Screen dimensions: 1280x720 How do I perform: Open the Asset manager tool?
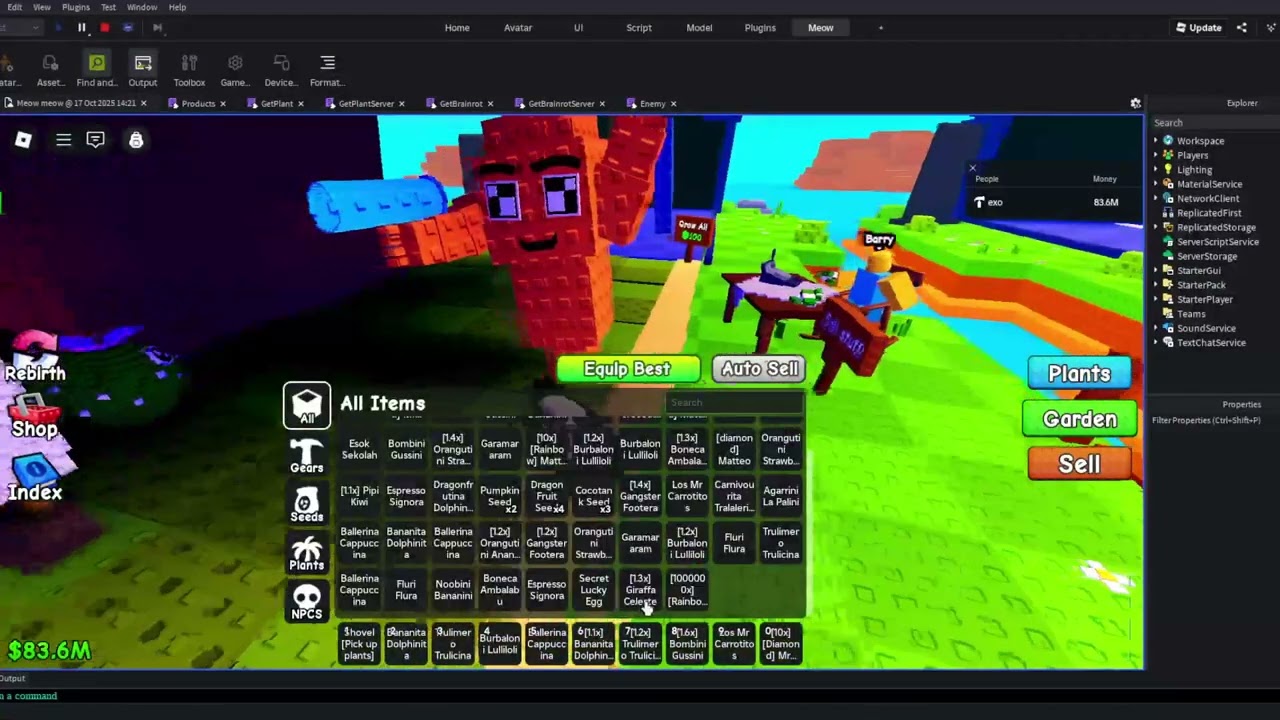[x=50, y=70]
